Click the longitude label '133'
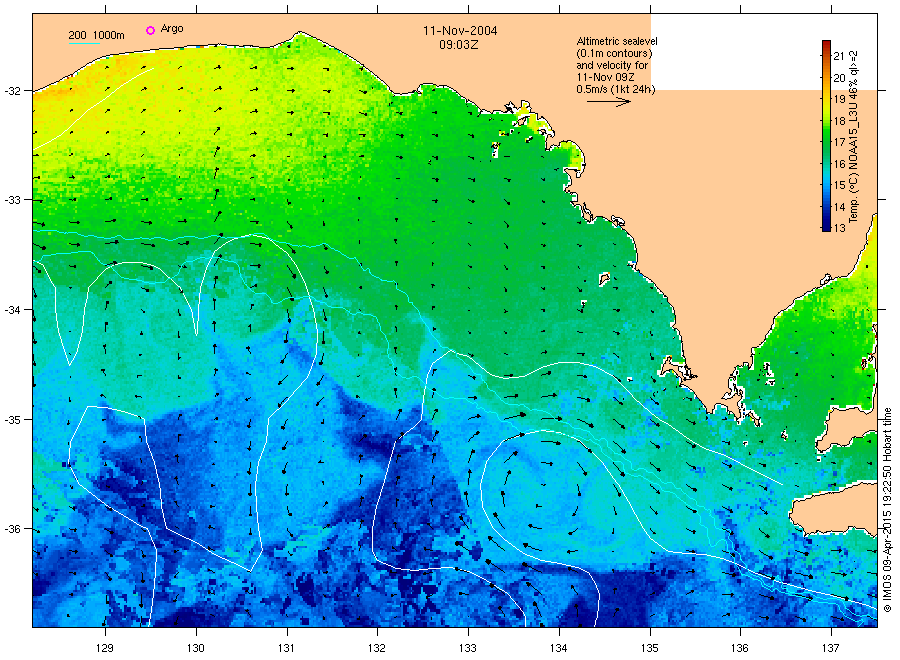 [468, 648]
